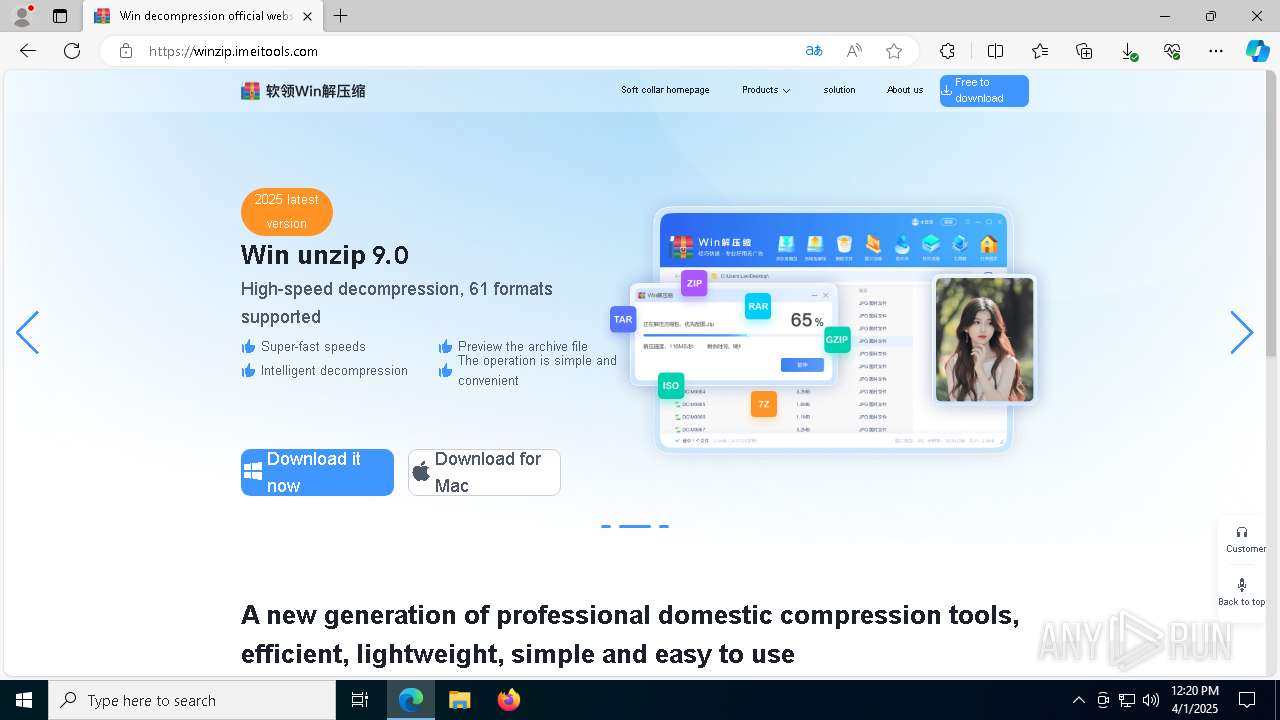Click the RAR format badge
The image size is (1280, 720).
(x=758, y=306)
